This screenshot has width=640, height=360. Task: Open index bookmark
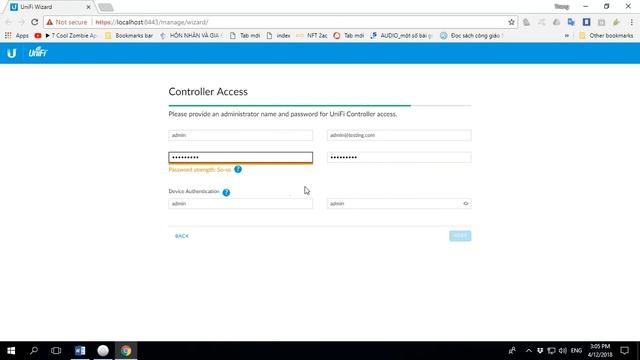(x=278, y=36)
